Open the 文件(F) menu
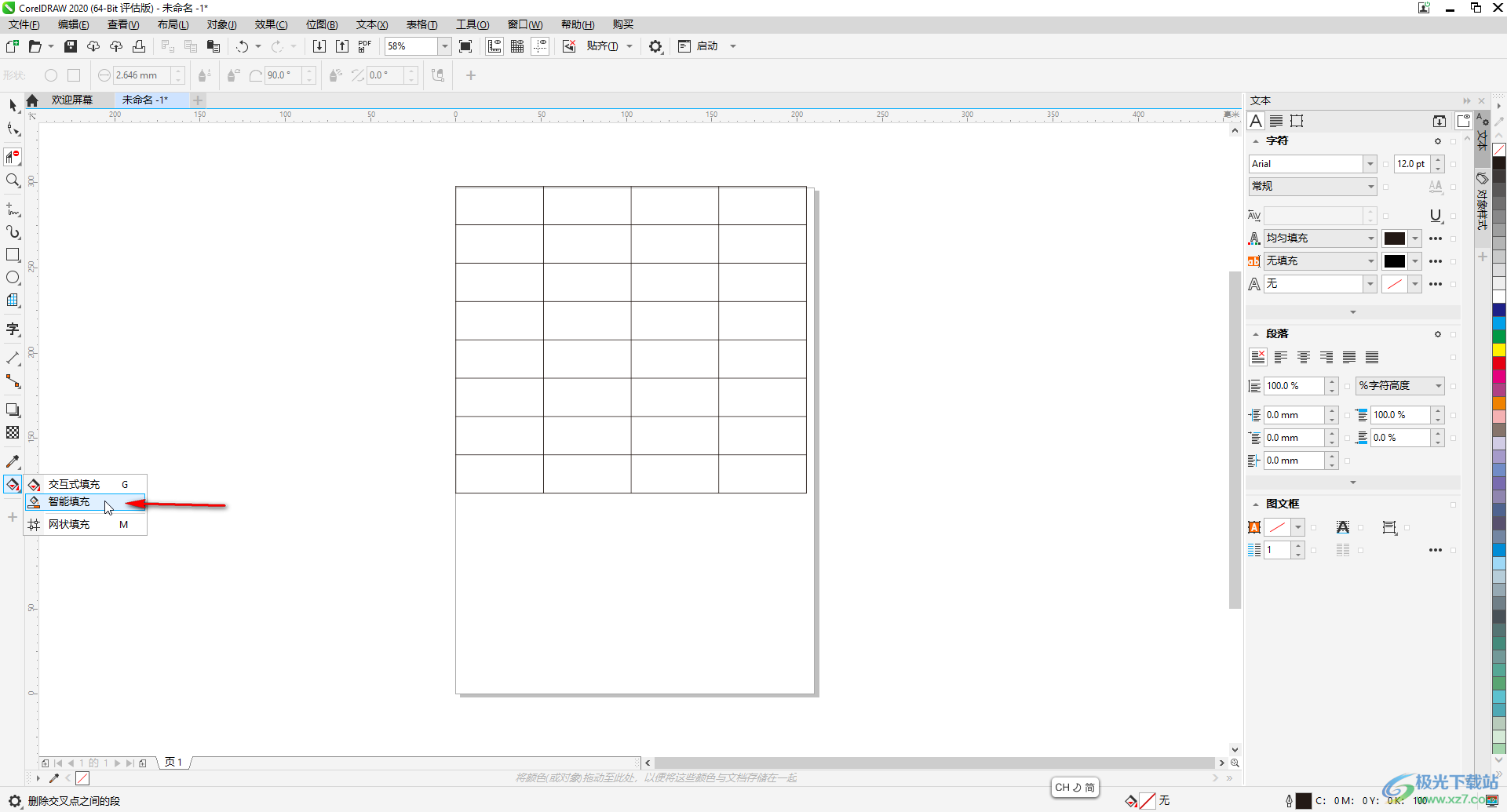The width and height of the screenshot is (1507, 812). (24, 24)
